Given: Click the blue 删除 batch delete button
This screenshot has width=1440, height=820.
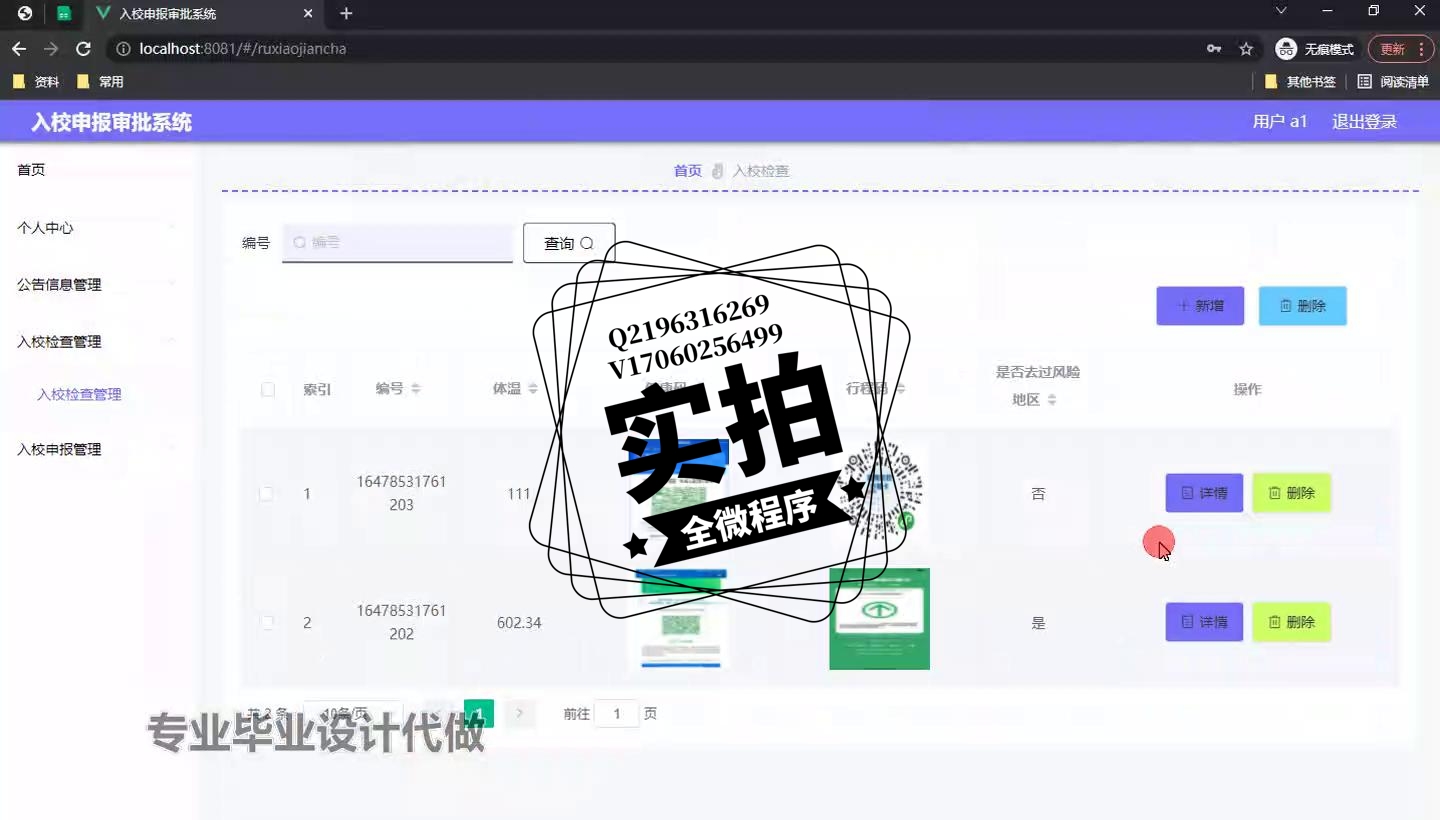Looking at the screenshot, I should click(x=1302, y=306).
